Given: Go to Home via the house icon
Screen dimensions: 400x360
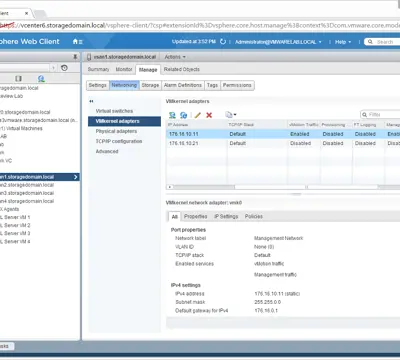Looking at the screenshot, I should pos(75,42).
